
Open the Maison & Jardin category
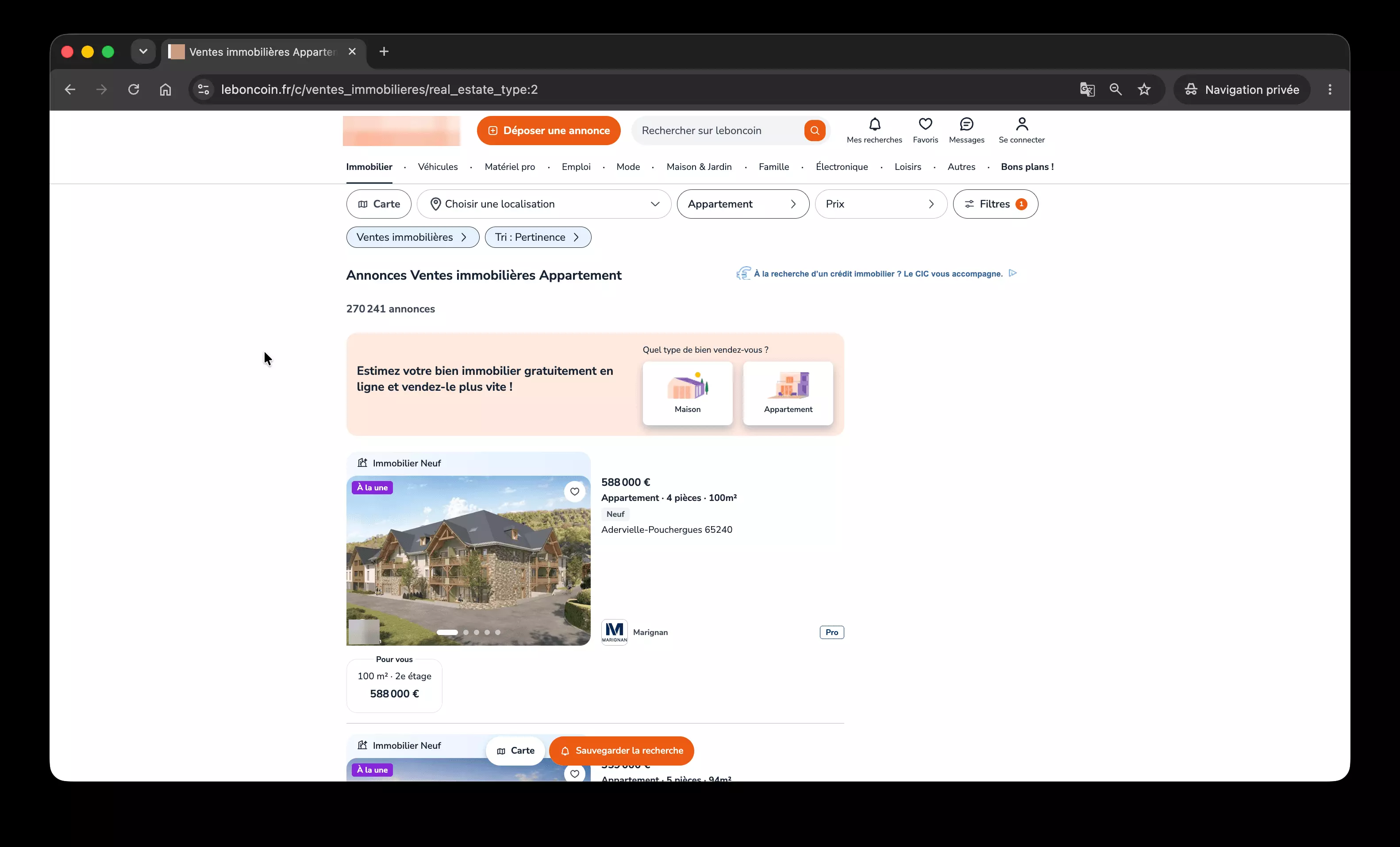(x=699, y=166)
